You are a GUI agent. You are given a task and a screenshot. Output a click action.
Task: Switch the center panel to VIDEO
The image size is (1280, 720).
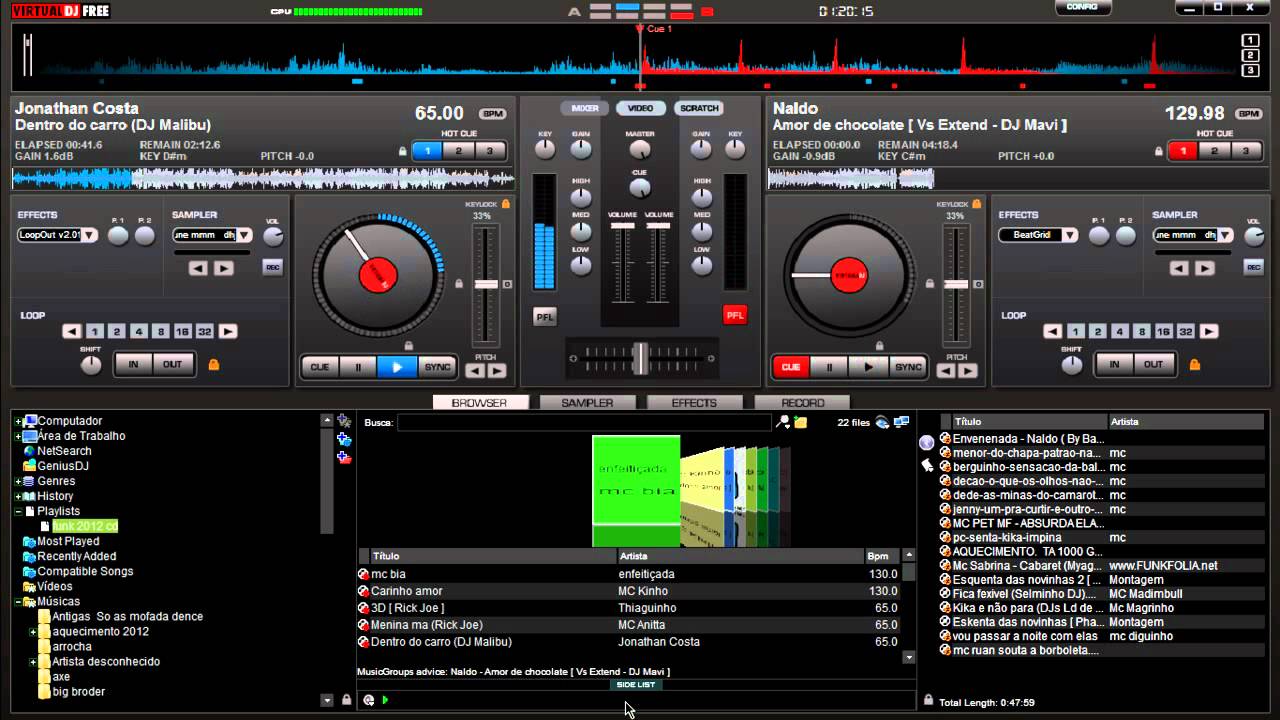[640, 108]
